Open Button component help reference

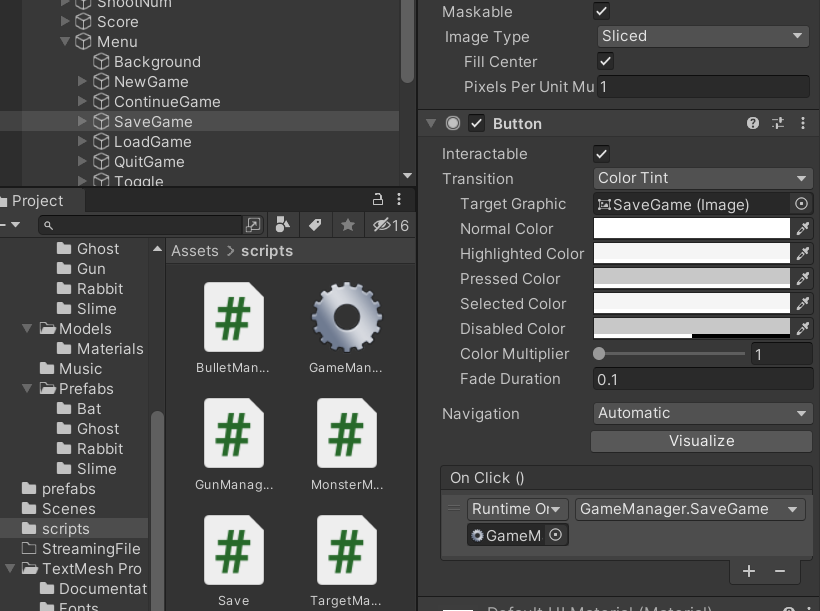753,123
